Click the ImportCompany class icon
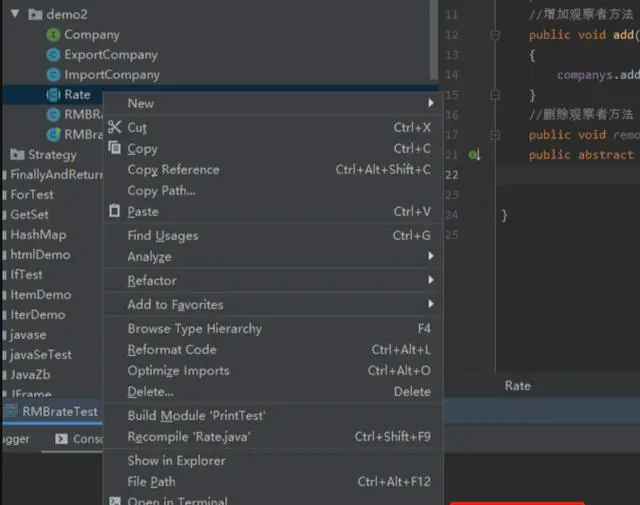Image resolution: width=640 pixels, height=505 pixels. coord(54,75)
